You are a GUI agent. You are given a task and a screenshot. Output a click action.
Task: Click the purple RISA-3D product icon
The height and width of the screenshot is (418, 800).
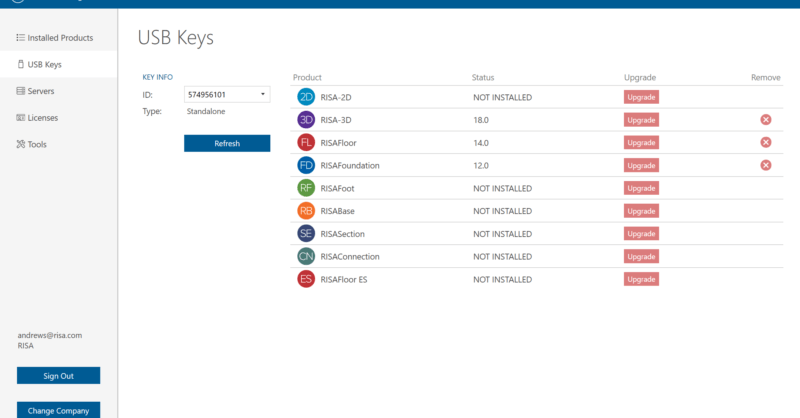click(306, 120)
